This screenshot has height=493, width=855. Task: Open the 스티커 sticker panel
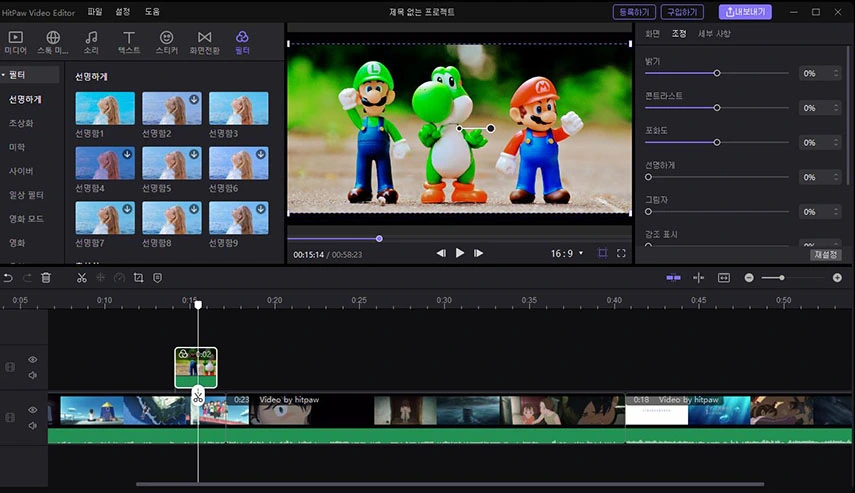tap(166, 43)
